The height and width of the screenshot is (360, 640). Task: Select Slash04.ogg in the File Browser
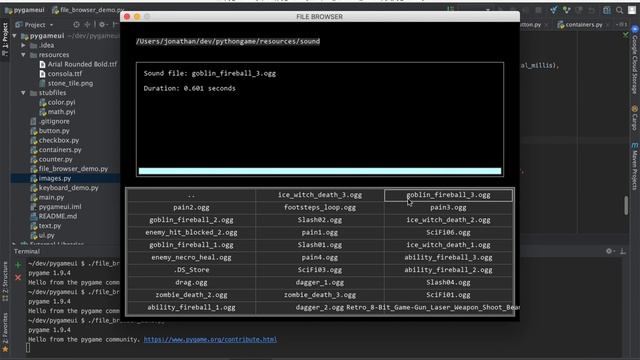tap(448, 282)
